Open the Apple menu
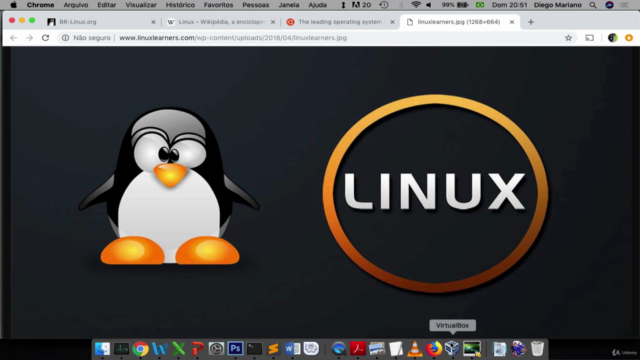The height and width of the screenshot is (360, 640). (x=13, y=5)
